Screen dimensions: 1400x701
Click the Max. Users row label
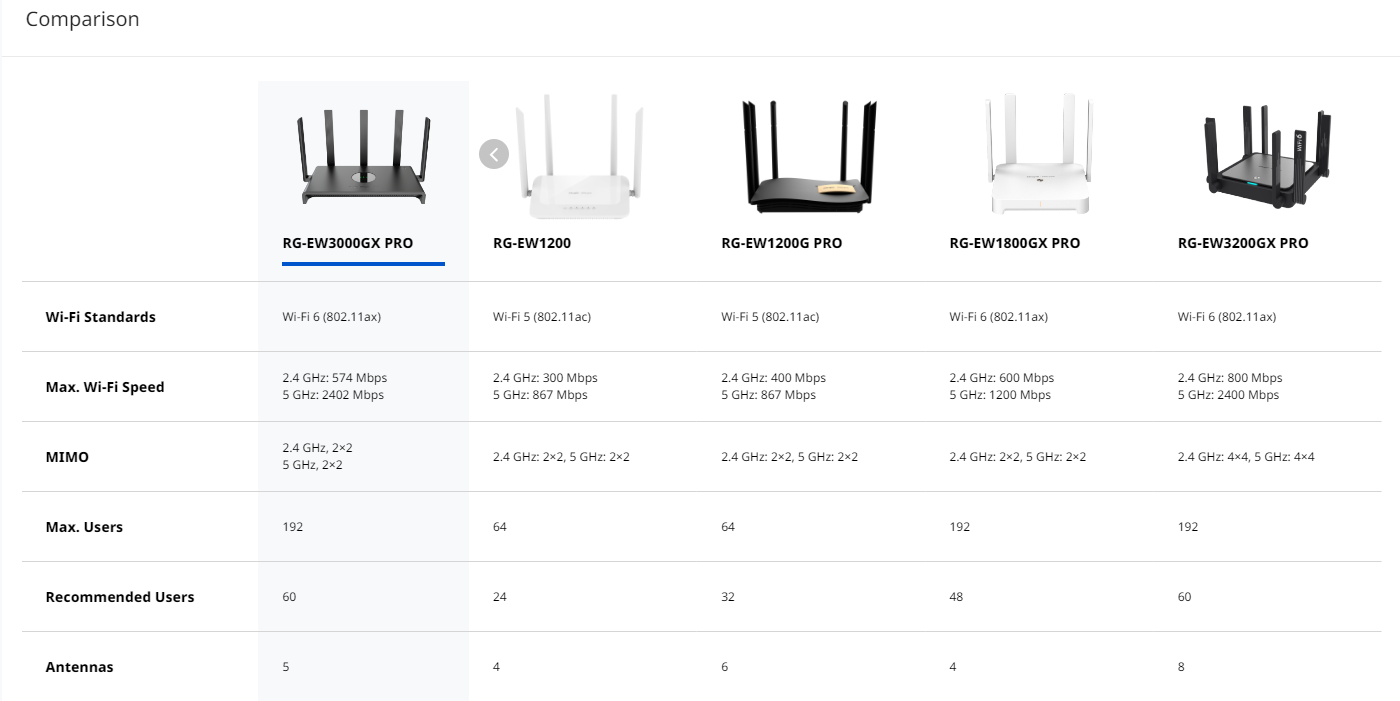[x=84, y=527]
